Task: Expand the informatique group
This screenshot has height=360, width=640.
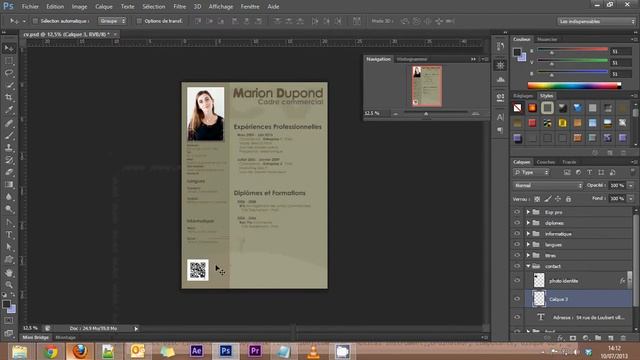Action: (x=528, y=234)
